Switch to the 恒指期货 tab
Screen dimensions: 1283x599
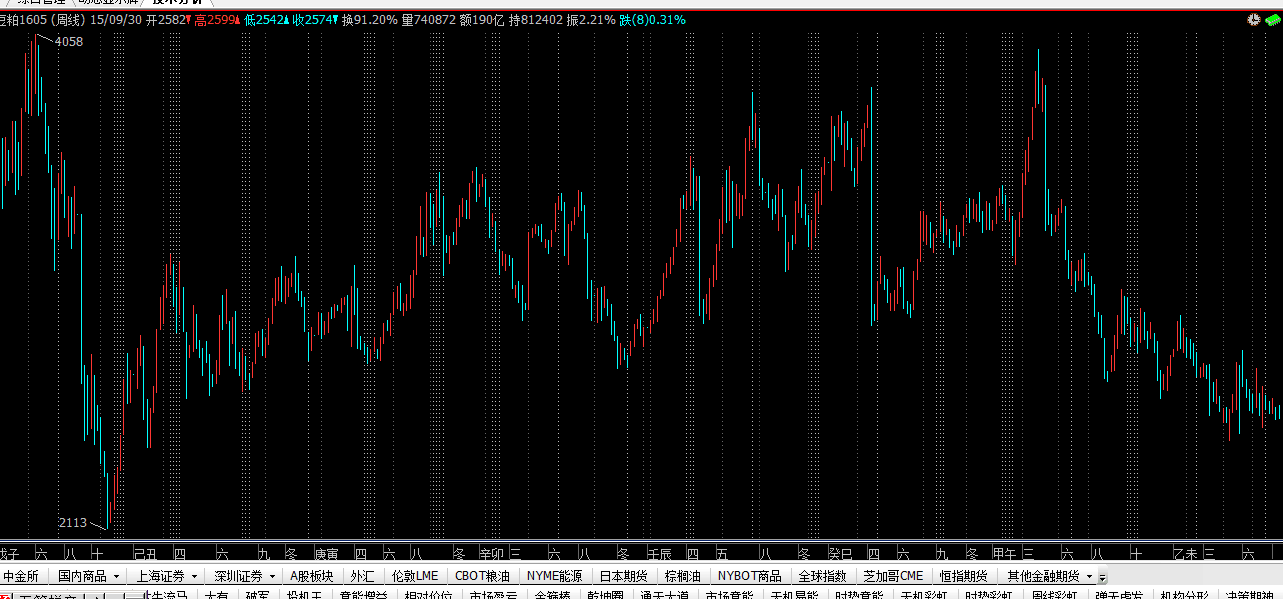coord(964,576)
